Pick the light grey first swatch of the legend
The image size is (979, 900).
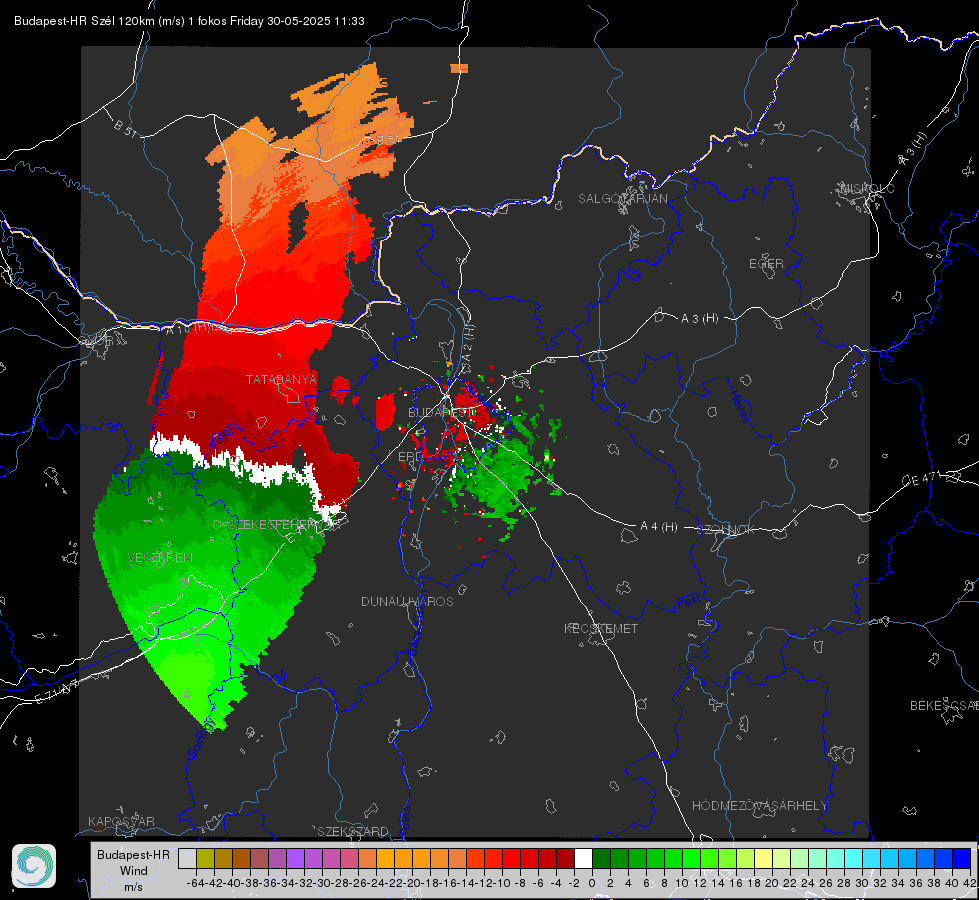coord(187,858)
